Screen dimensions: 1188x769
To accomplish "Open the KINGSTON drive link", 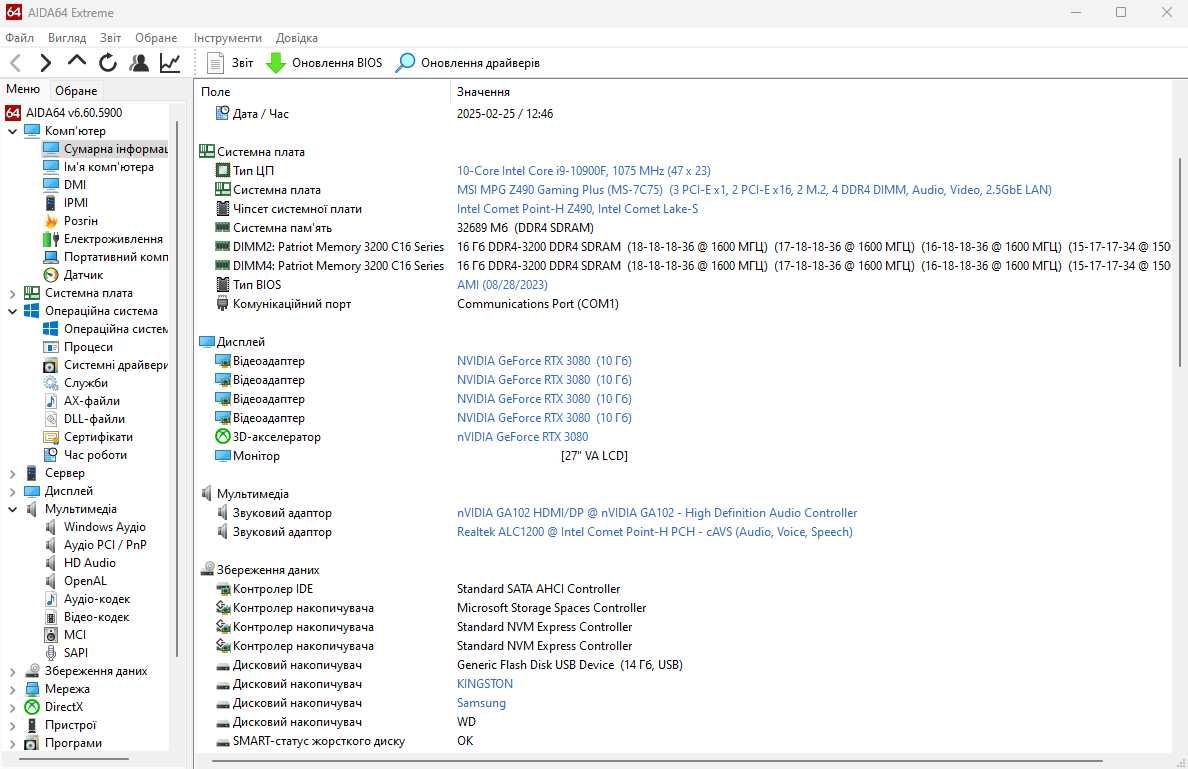I will (485, 684).
